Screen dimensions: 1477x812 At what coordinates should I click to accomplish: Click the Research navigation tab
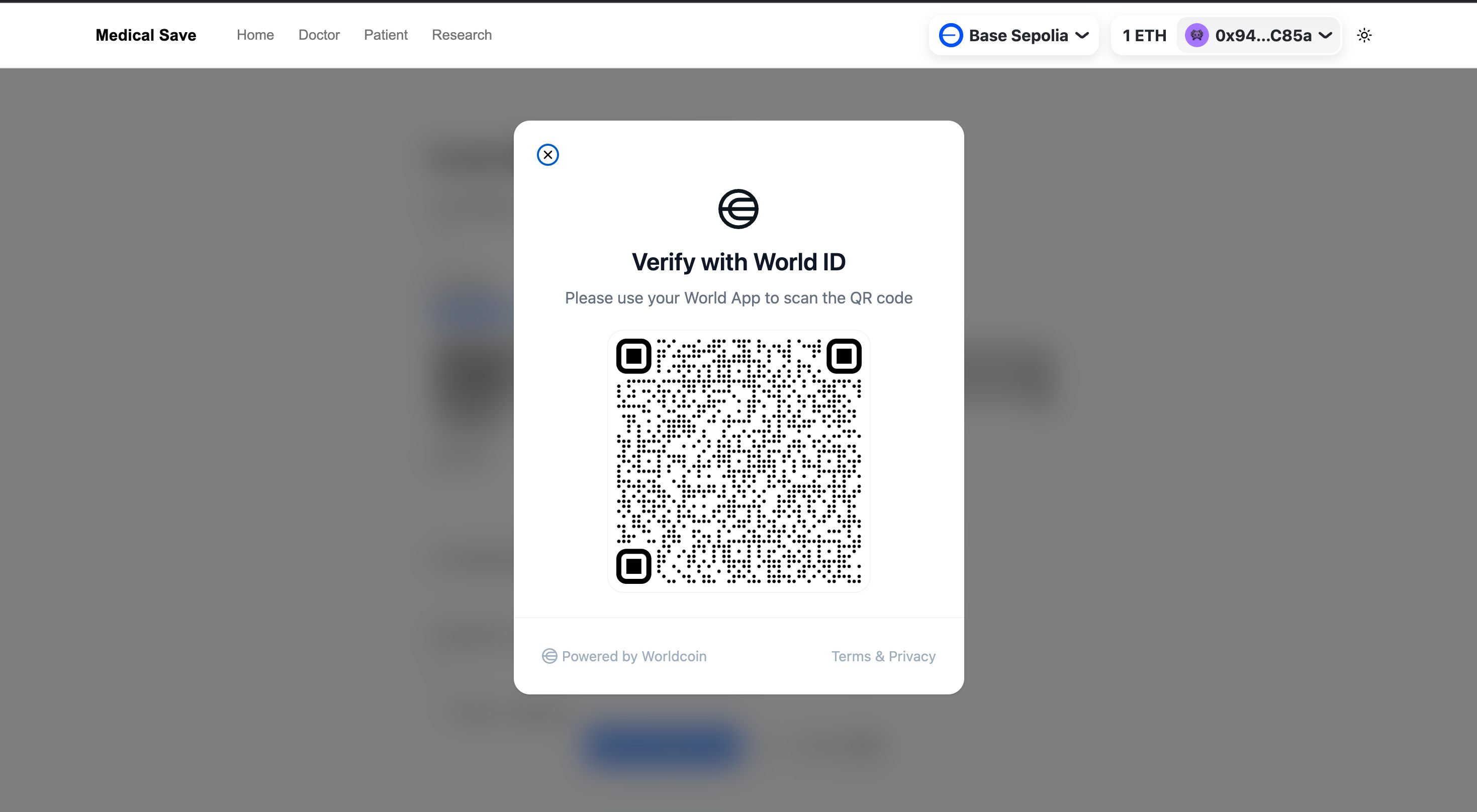click(461, 35)
